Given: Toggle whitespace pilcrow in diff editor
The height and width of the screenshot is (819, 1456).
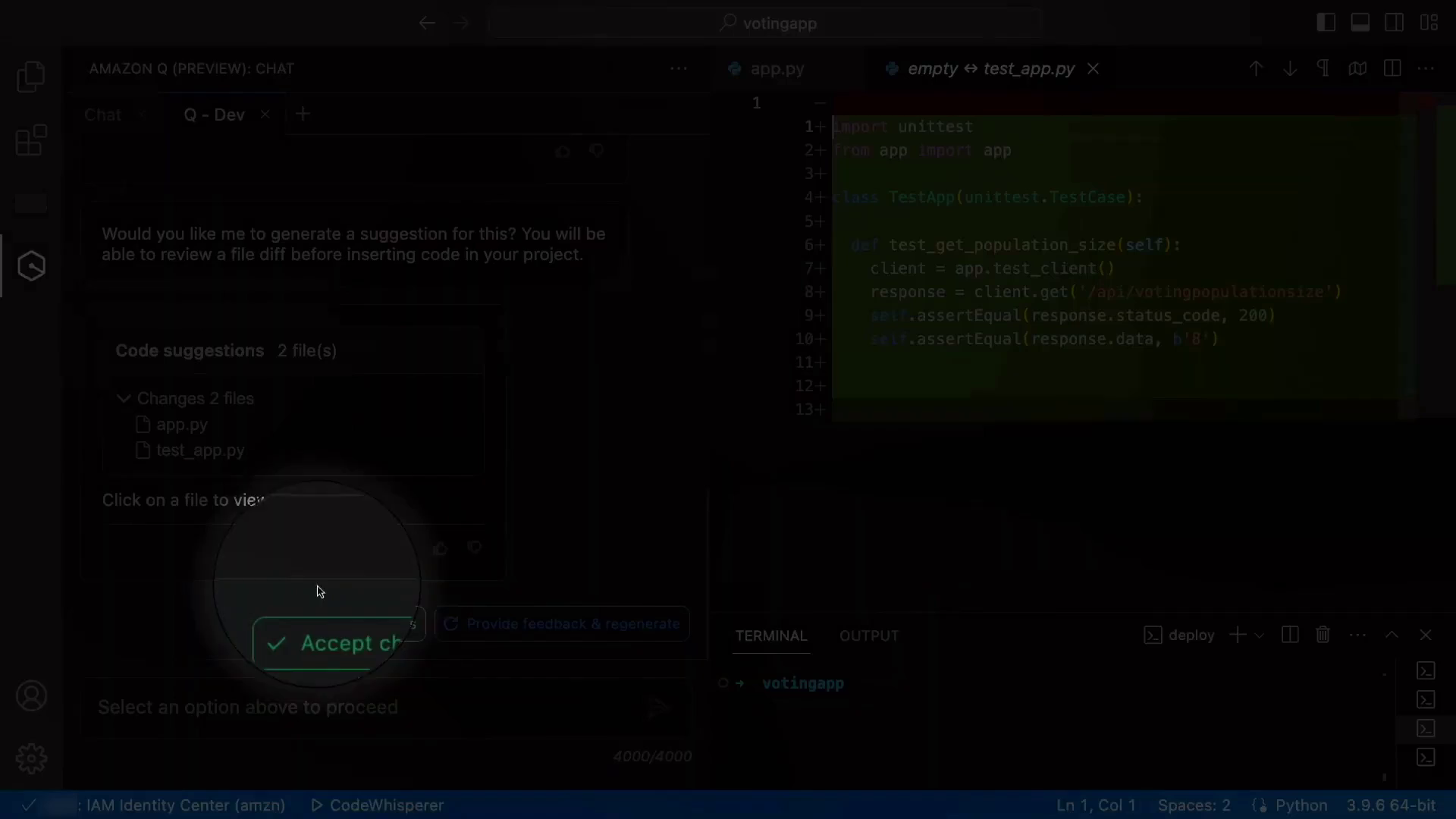Looking at the screenshot, I should (x=1323, y=68).
